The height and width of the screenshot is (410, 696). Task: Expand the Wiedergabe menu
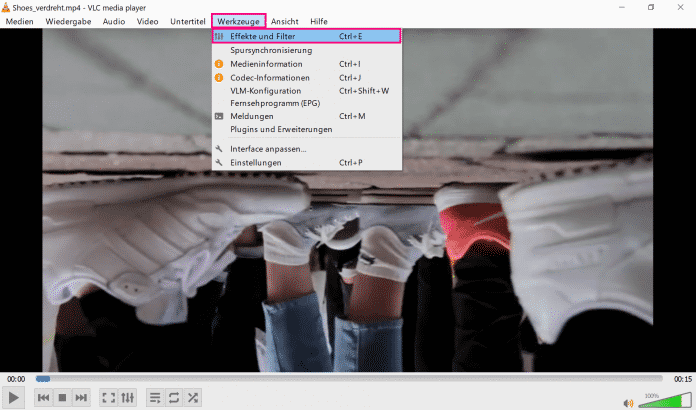[x=71, y=21]
